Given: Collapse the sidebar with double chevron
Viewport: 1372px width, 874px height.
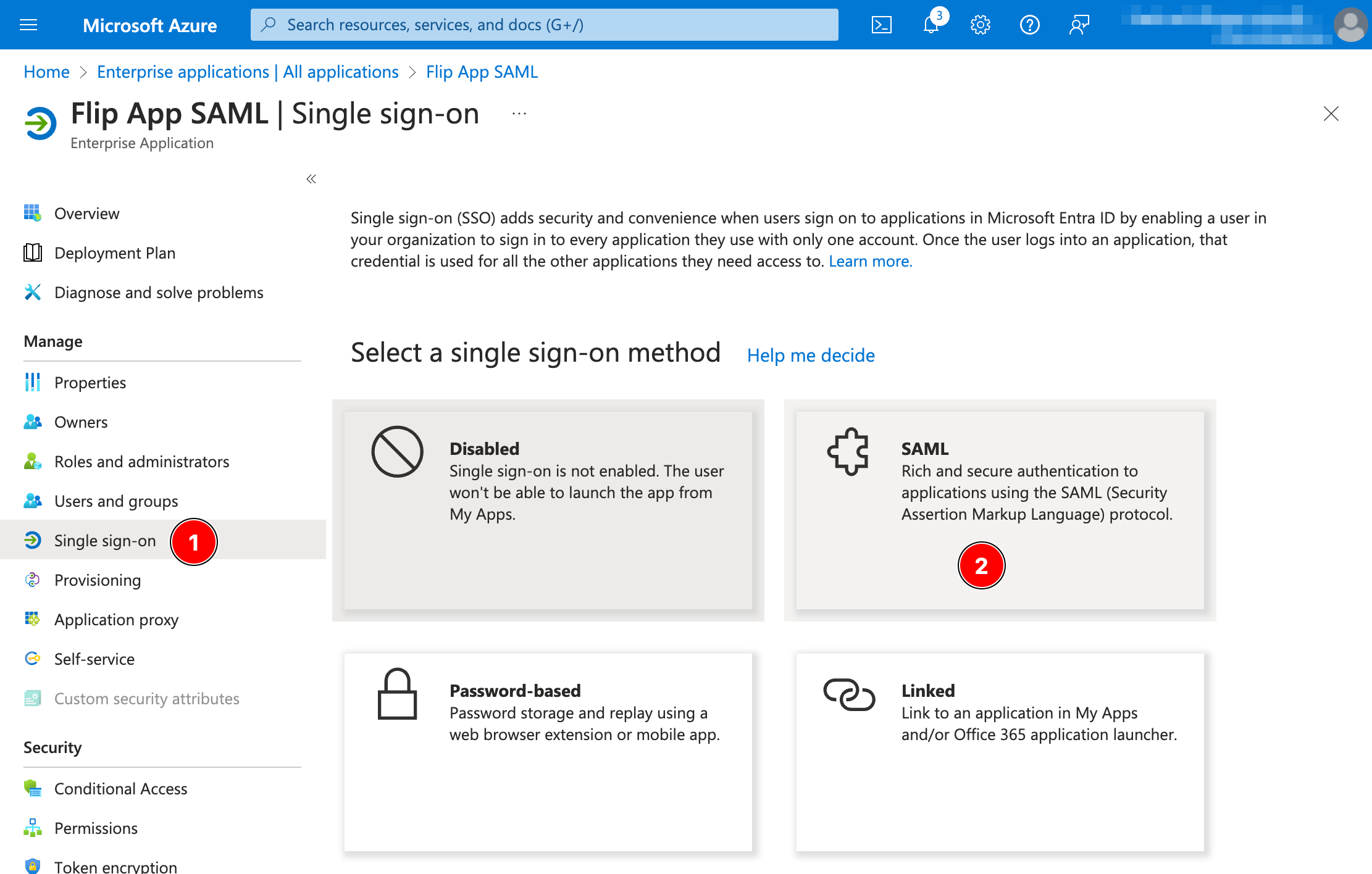Looking at the screenshot, I should 311,179.
